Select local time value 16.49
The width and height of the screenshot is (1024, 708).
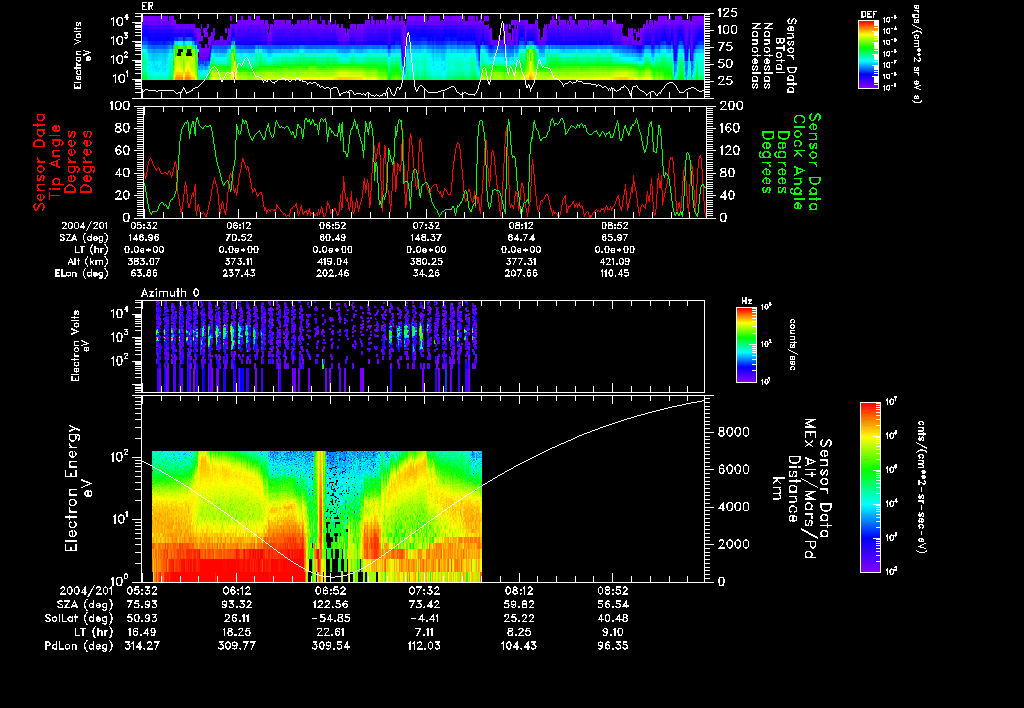click(x=141, y=632)
